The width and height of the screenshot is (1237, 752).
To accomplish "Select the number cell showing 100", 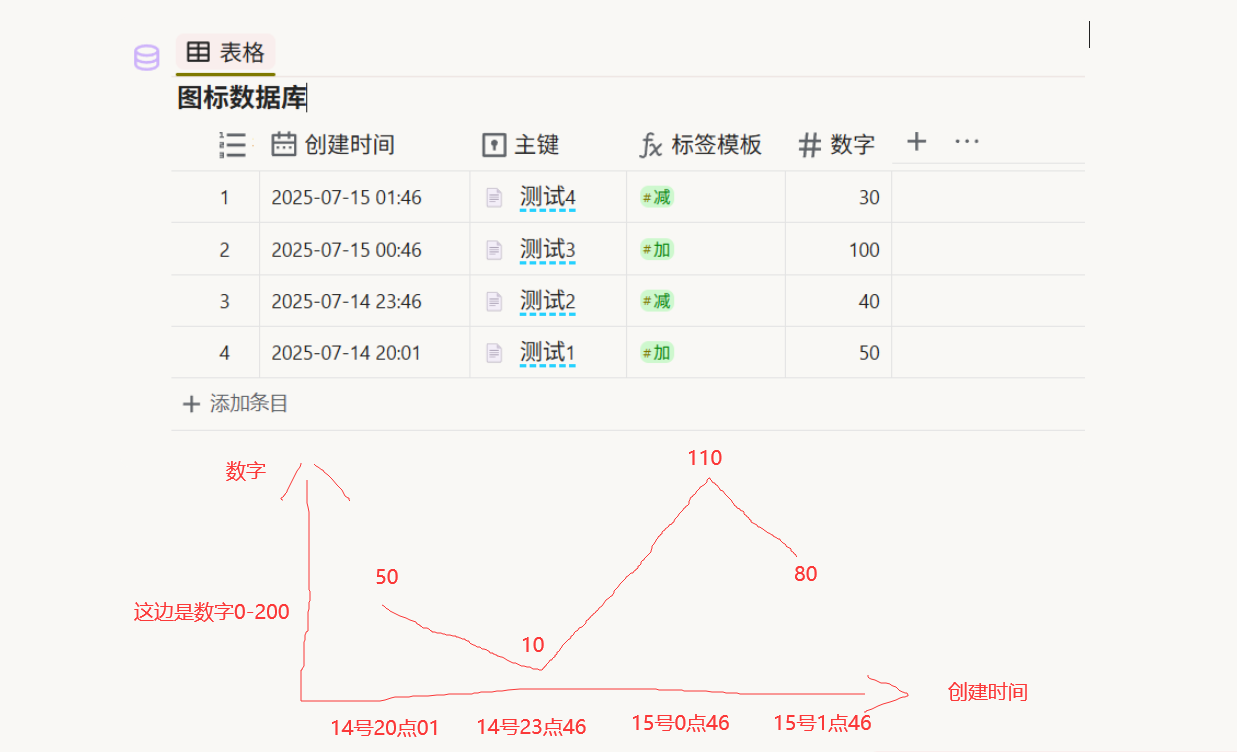I will (x=838, y=250).
